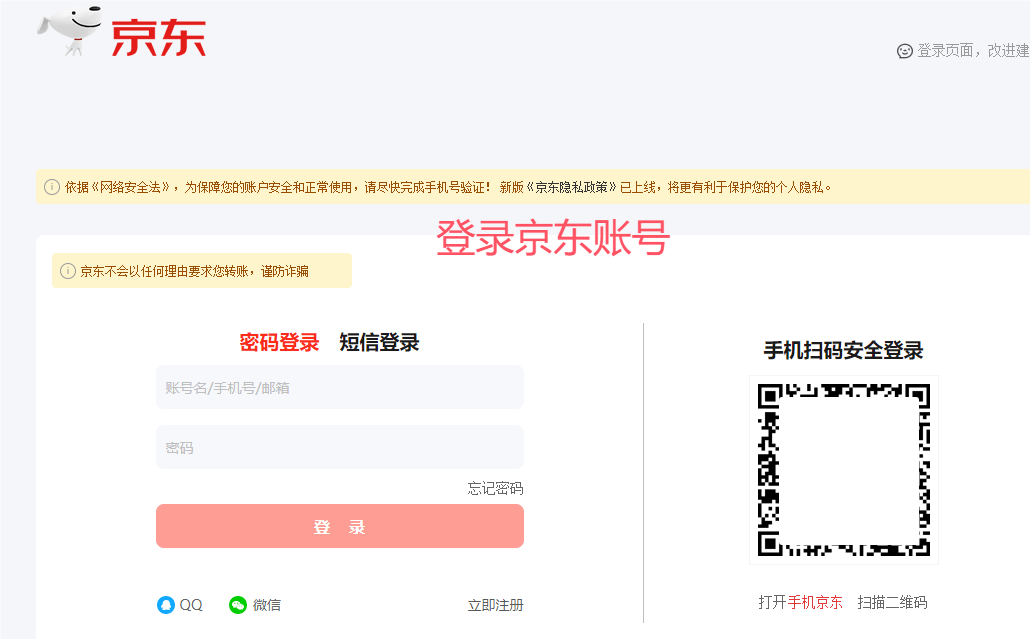Switch to the 密码登录 tab
Image resolution: width=1030 pixels, height=639 pixels.
pos(279,342)
